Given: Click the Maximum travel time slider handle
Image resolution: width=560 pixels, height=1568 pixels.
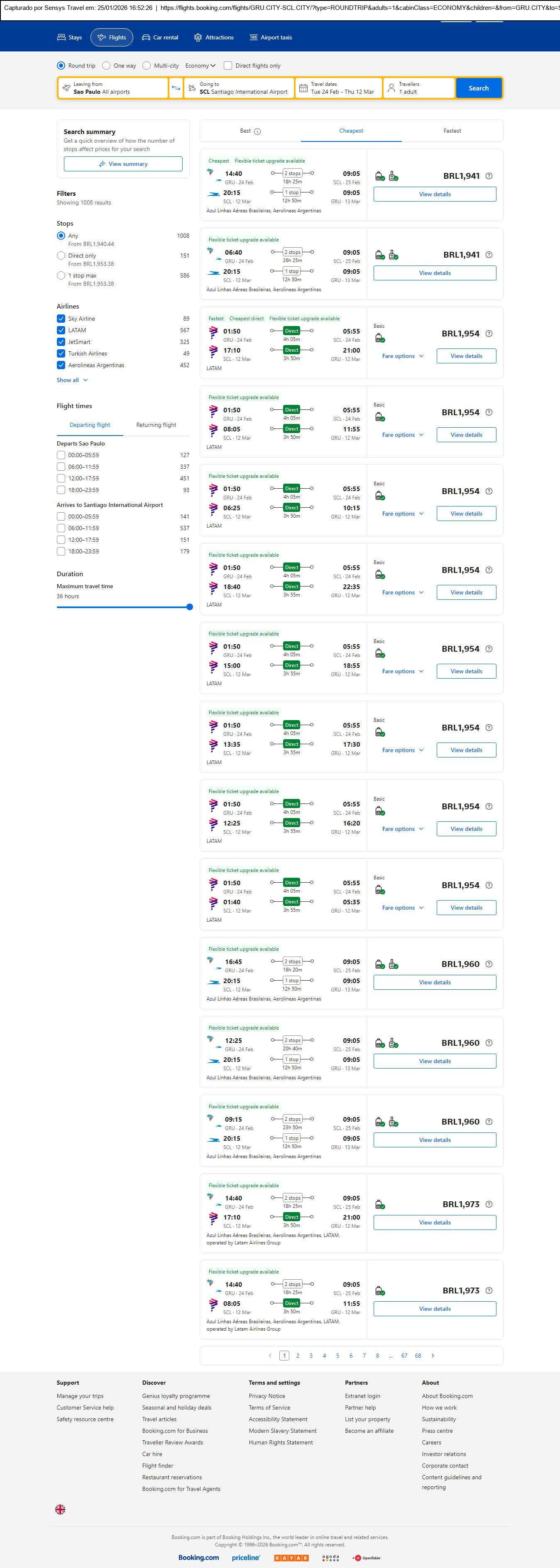Looking at the screenshot, I should point(190,607).
